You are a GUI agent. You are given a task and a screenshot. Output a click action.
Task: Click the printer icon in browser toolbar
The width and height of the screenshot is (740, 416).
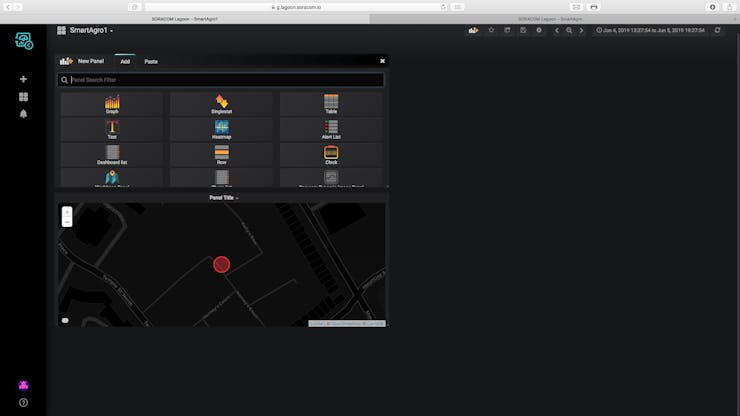coord(594,7)
